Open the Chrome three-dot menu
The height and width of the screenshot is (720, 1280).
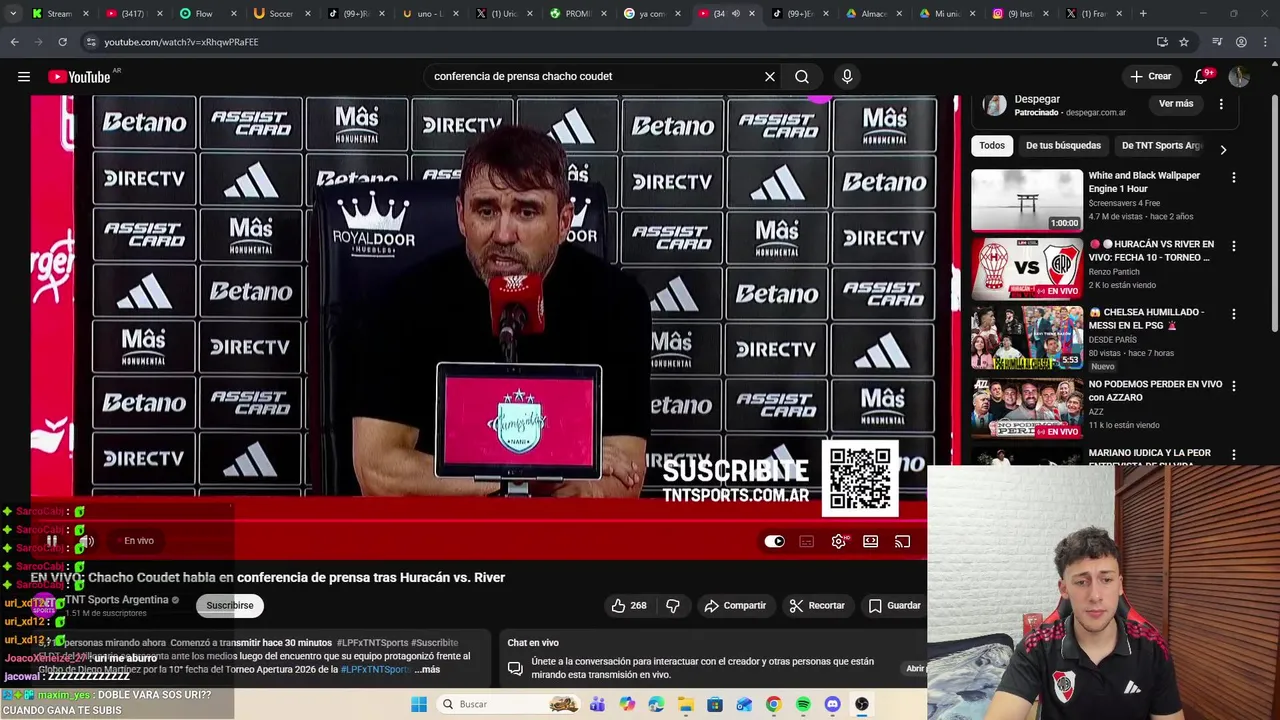click(x=1266, y=42)
